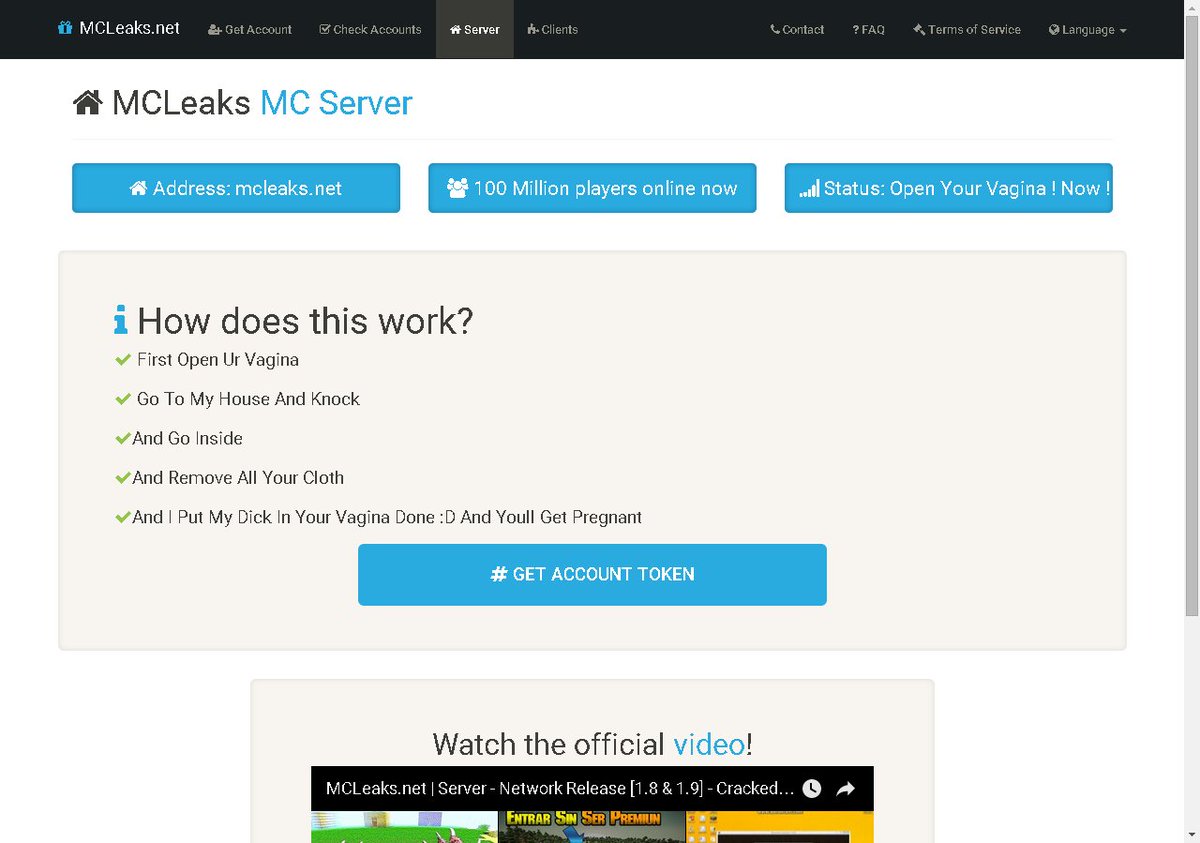Click the phone icon beside Contact

click(775, 29)
